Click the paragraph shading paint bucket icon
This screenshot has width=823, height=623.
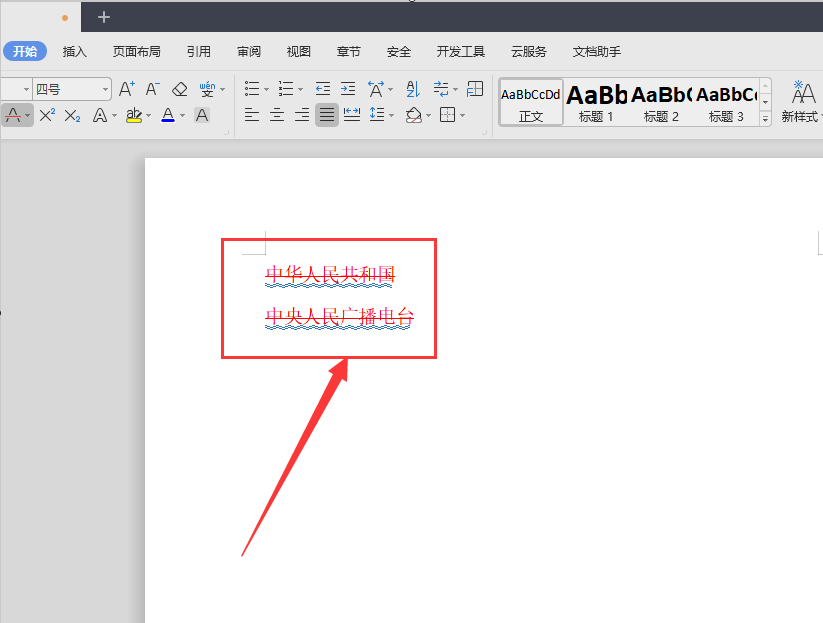414,115
